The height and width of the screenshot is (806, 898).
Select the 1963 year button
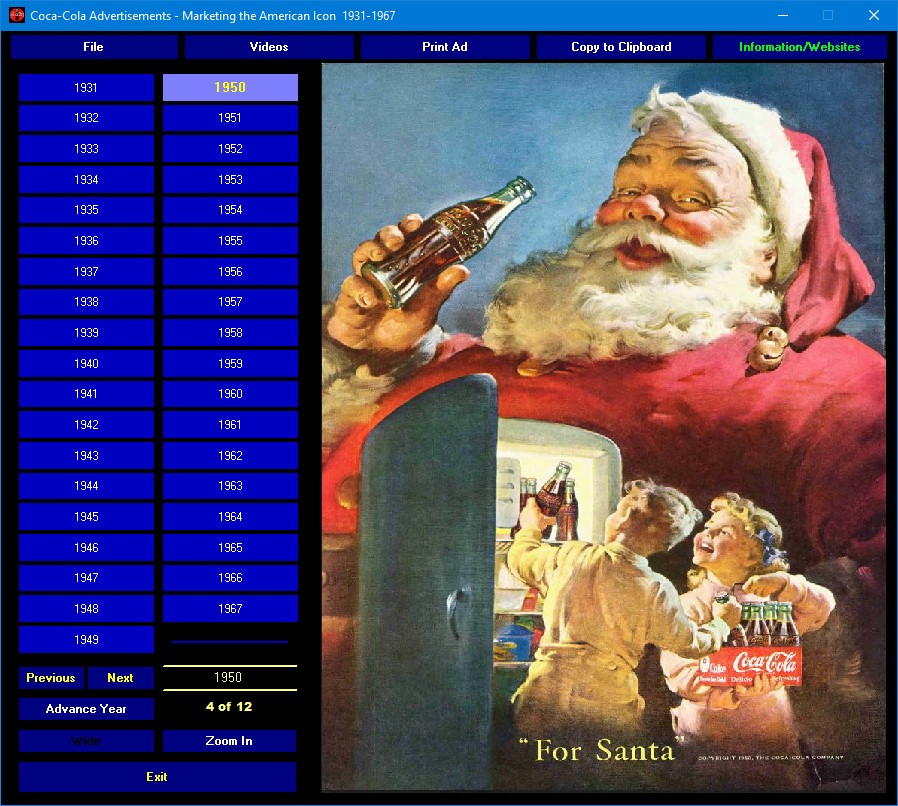click(230, 486)
